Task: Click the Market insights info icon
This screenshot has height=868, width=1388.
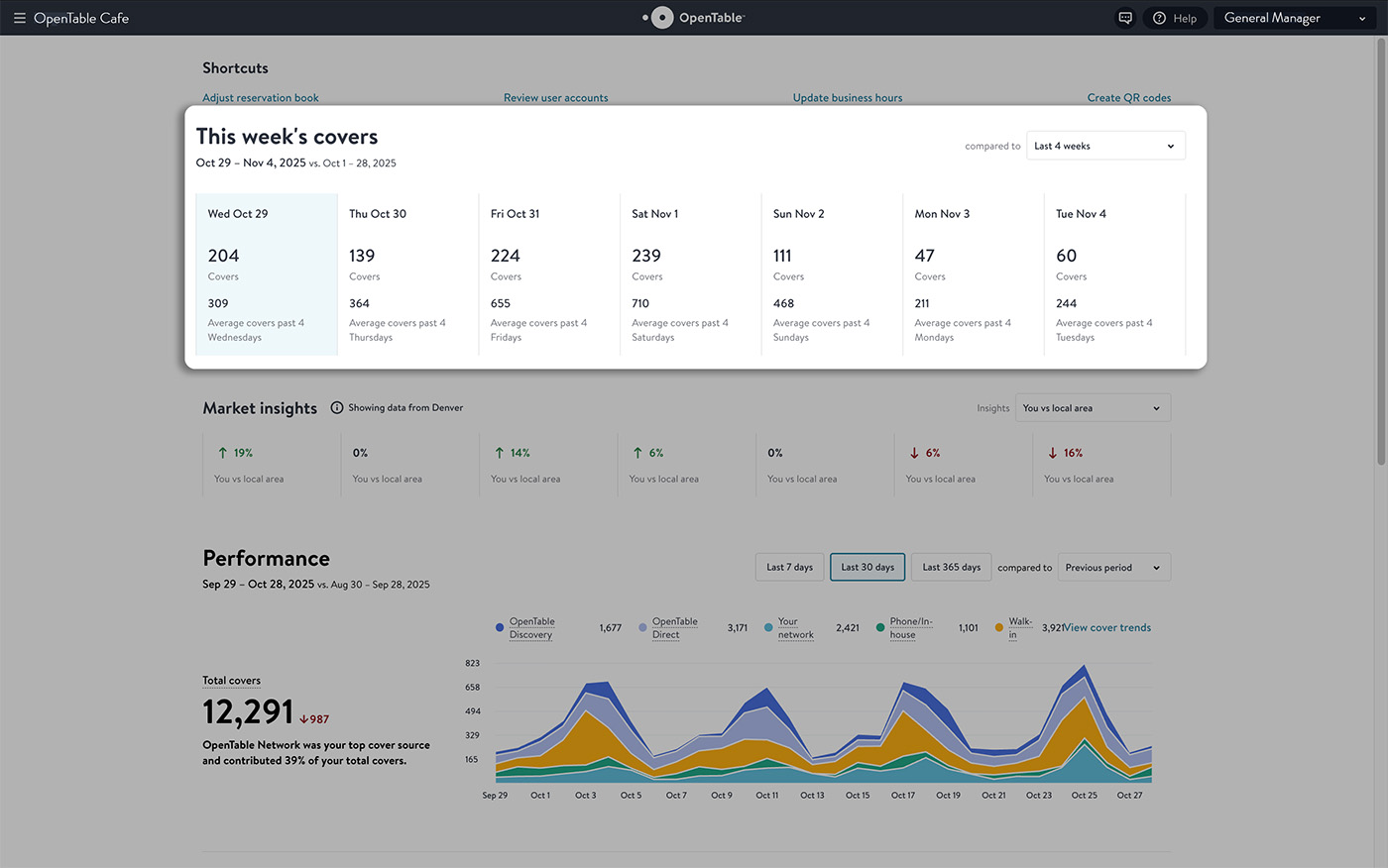Action: (x=337, y=407)
